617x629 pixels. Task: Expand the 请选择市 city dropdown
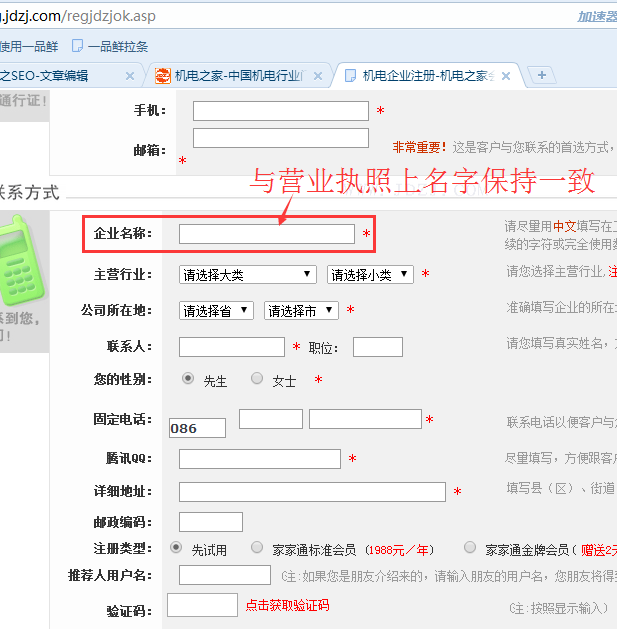pyautogui.click(x=301, y=311)
